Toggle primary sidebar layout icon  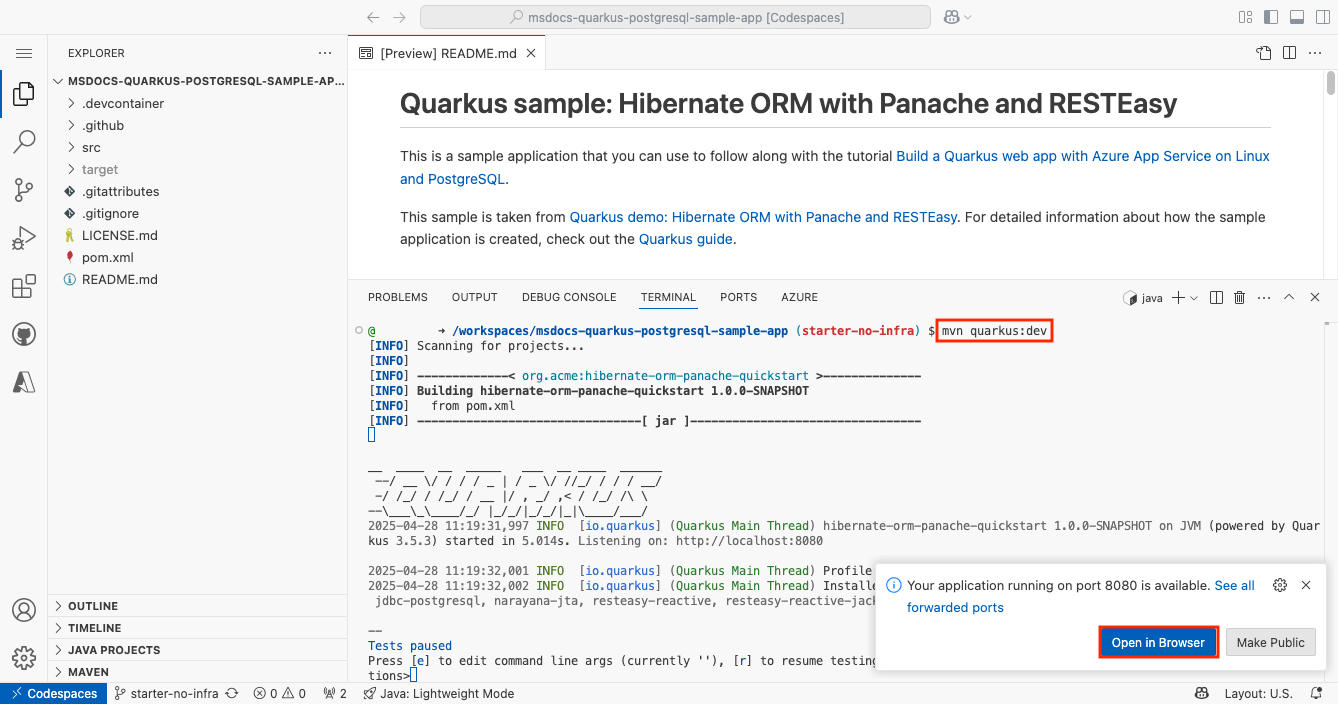pos(1271,17)
